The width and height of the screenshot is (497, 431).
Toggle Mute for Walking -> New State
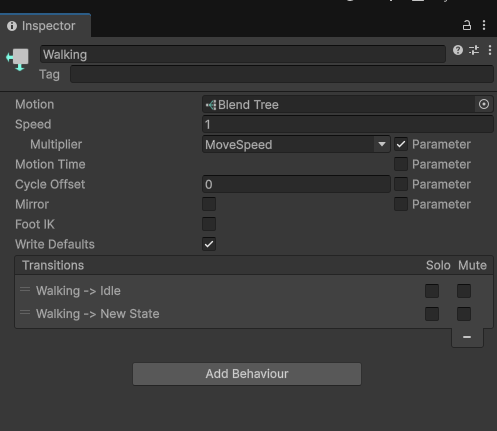click(464, 314)
